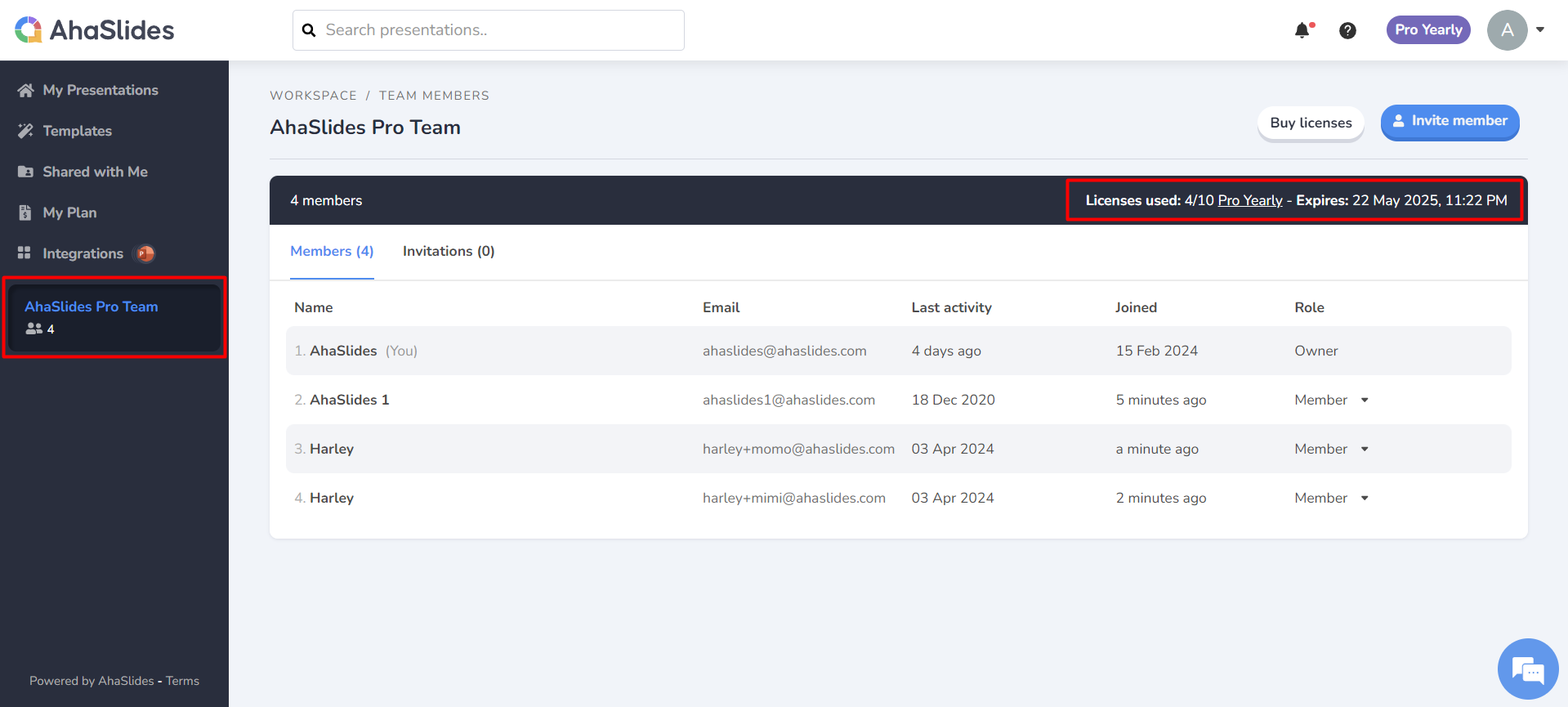
Task: Click the My Plan invoice icon
Action: (25, 213)
